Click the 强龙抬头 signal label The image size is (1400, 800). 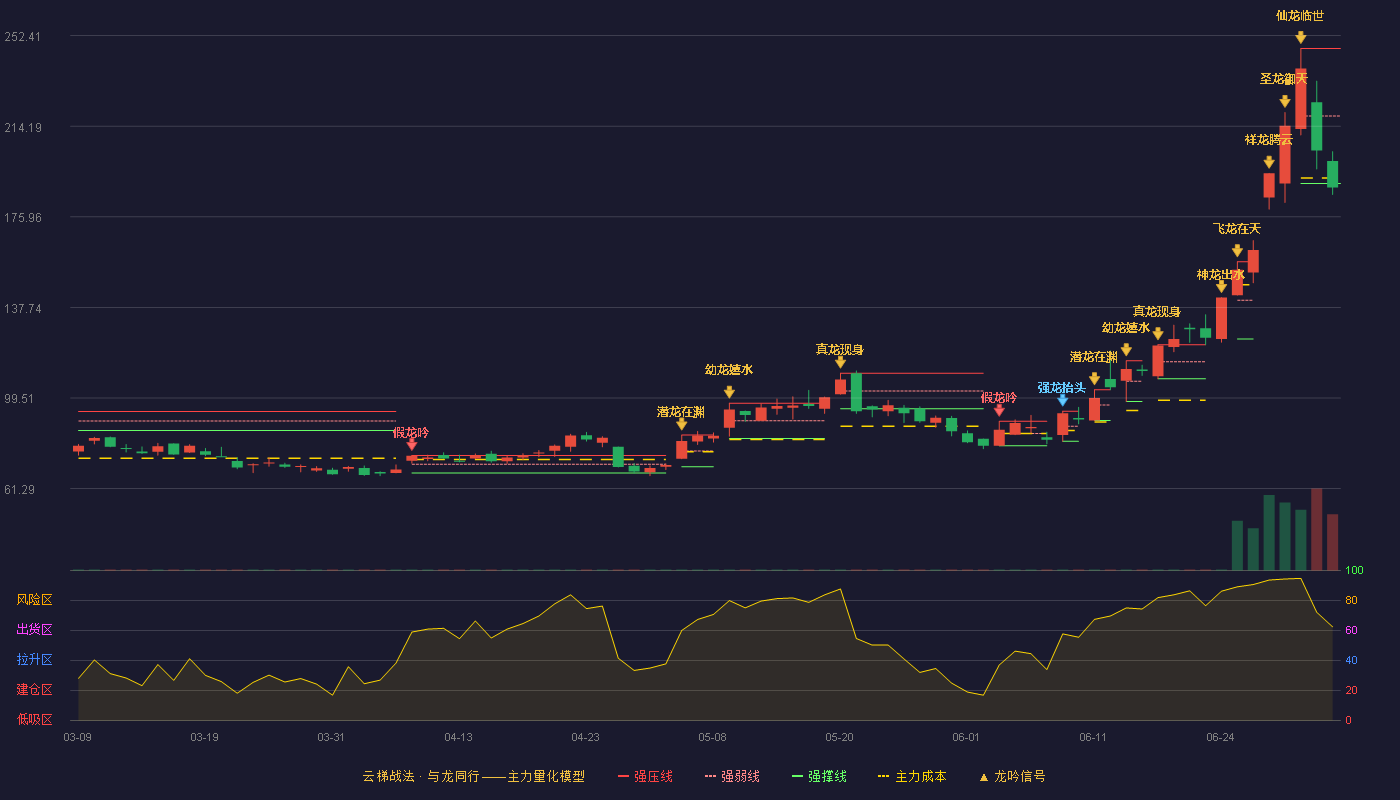click(1062, 388)
